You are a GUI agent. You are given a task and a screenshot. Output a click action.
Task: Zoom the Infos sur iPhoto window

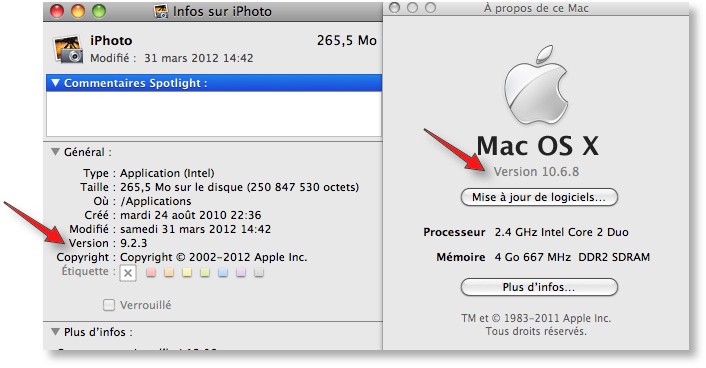(x=99, y=11)
